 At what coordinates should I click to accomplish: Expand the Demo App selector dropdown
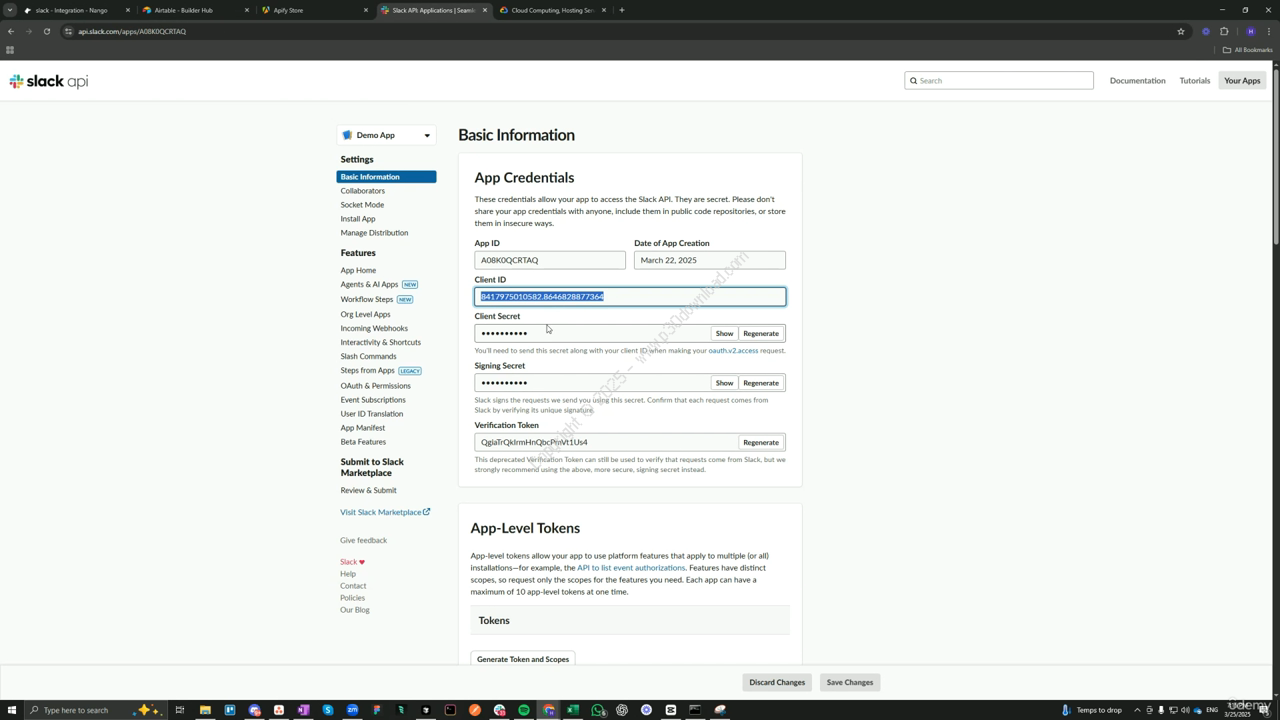[386, 135]
